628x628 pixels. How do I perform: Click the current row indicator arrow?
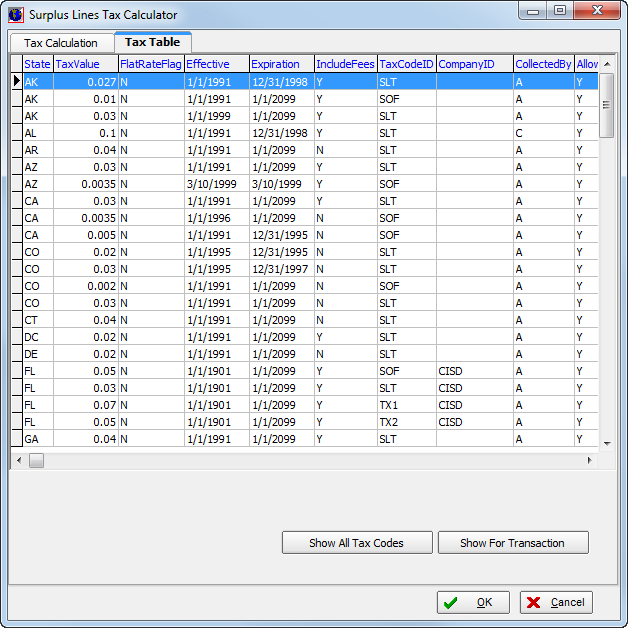click(16, 81)
